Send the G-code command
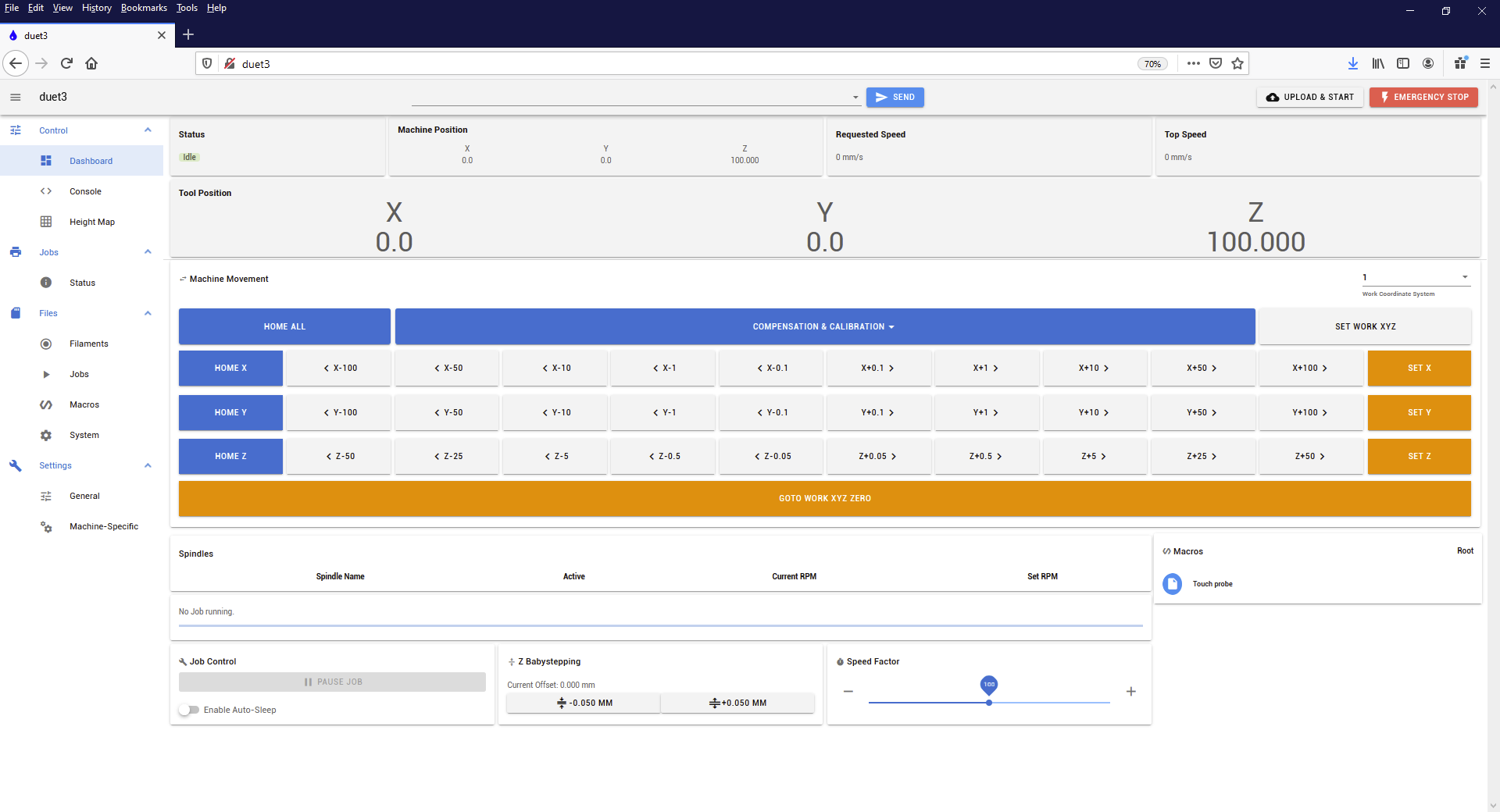Viewport: 1500px width, 812px height. point(895,97)
